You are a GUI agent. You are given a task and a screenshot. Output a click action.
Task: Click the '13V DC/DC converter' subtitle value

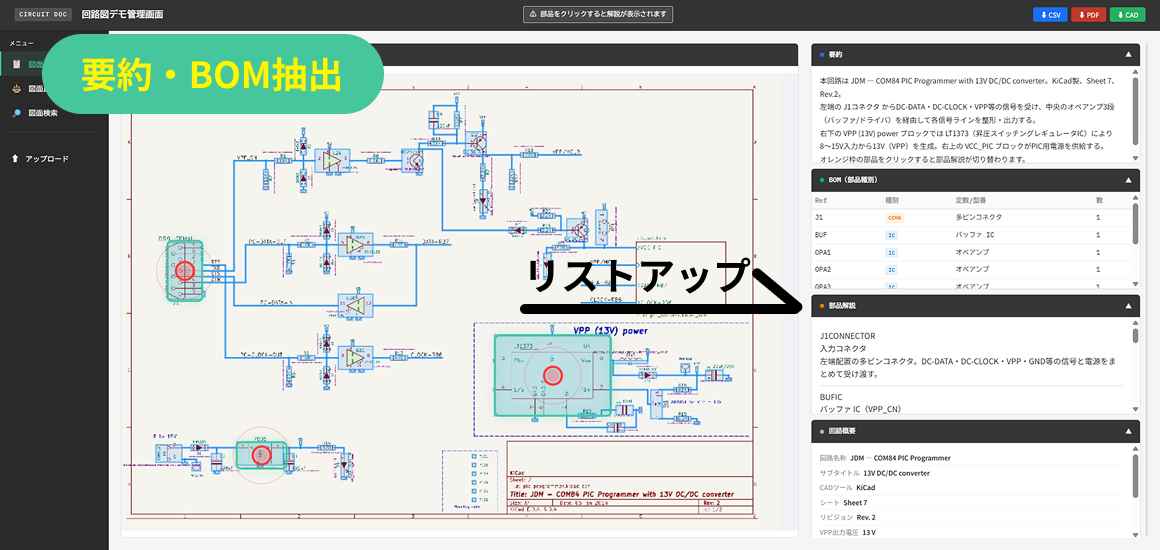(x=897, y=473)
